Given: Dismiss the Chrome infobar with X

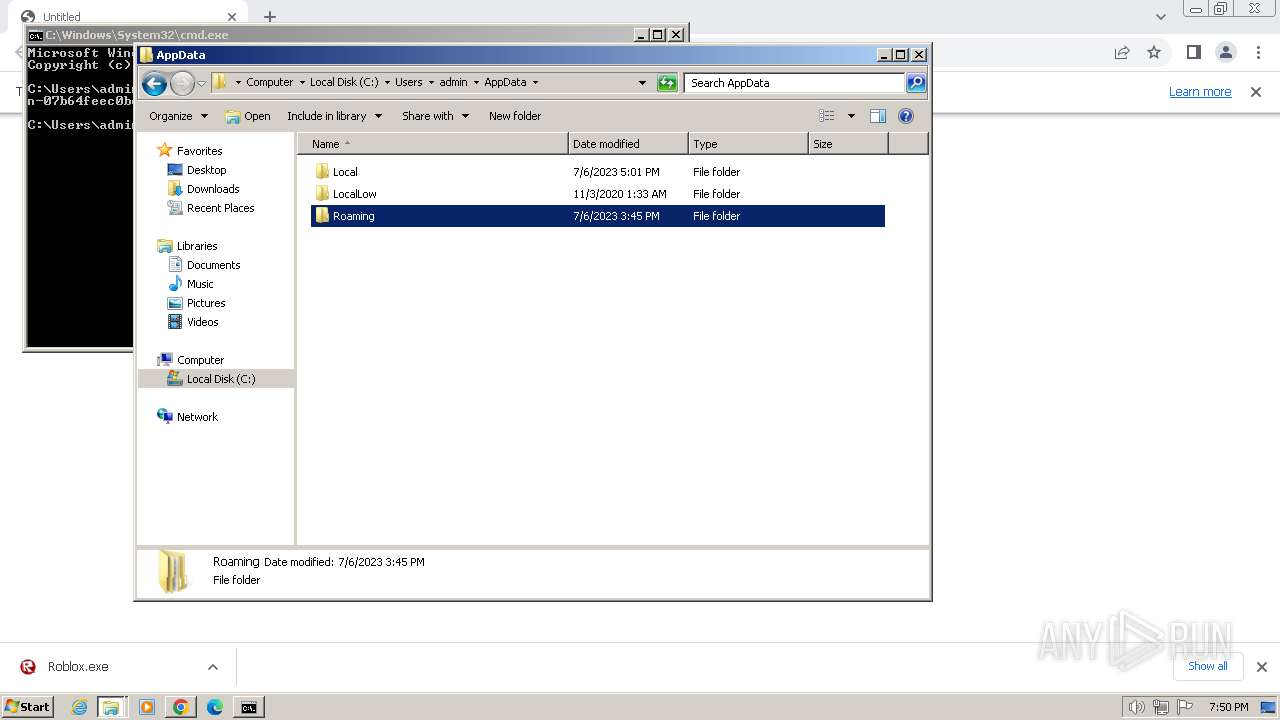Looking at the screenshot, I should coord(1256,92).
